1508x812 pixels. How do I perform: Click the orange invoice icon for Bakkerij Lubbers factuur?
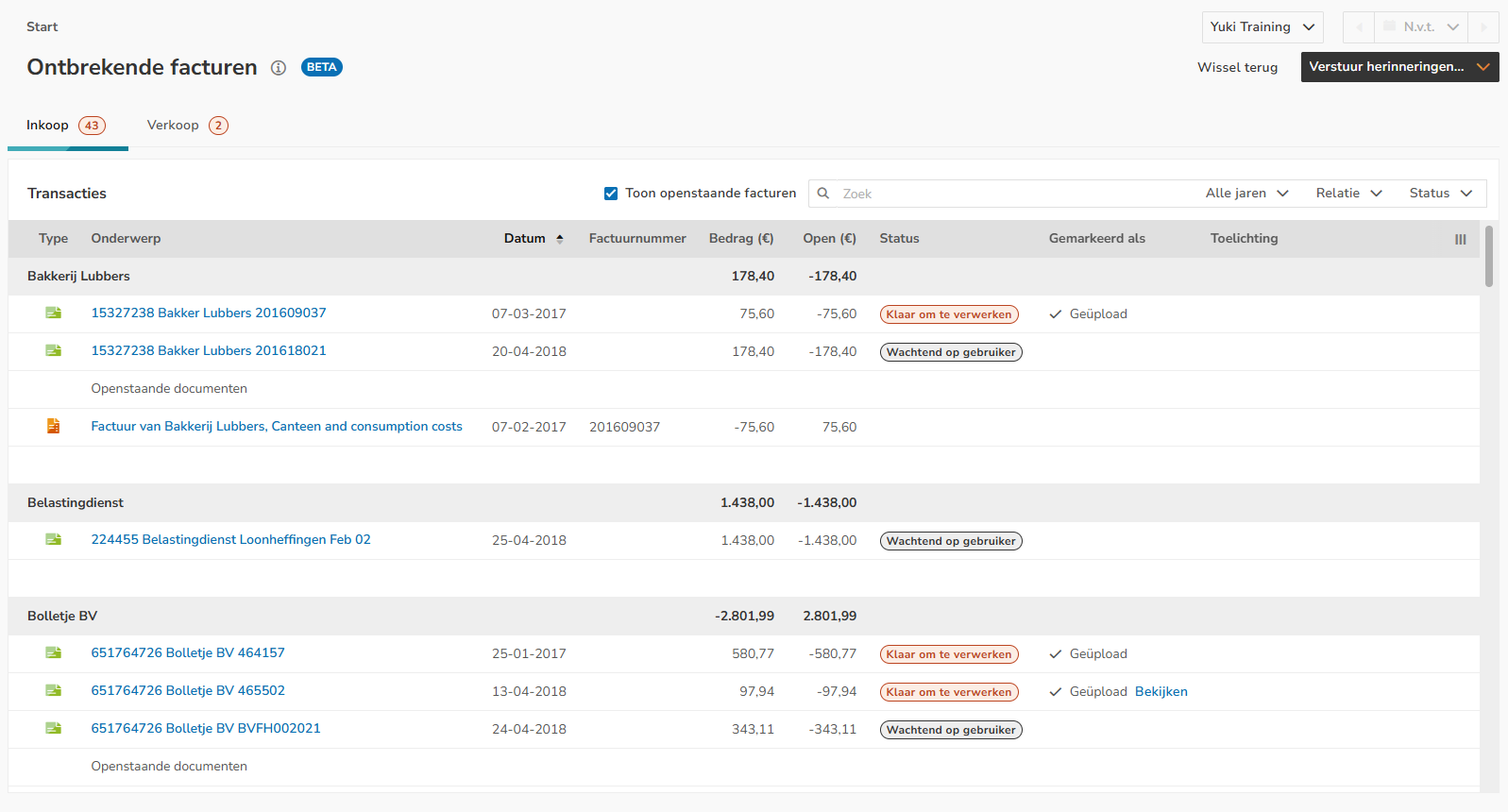coord(54,427)
